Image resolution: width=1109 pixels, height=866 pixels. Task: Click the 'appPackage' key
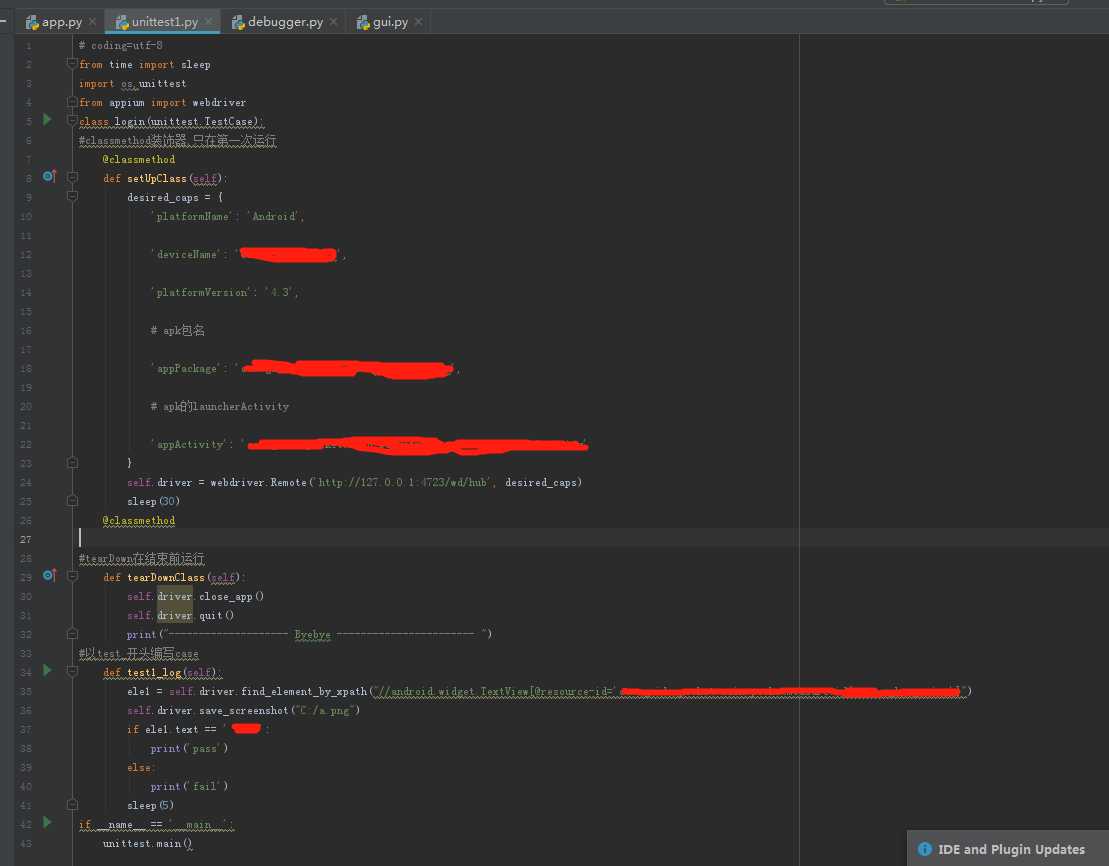click(x=186, y=369)
